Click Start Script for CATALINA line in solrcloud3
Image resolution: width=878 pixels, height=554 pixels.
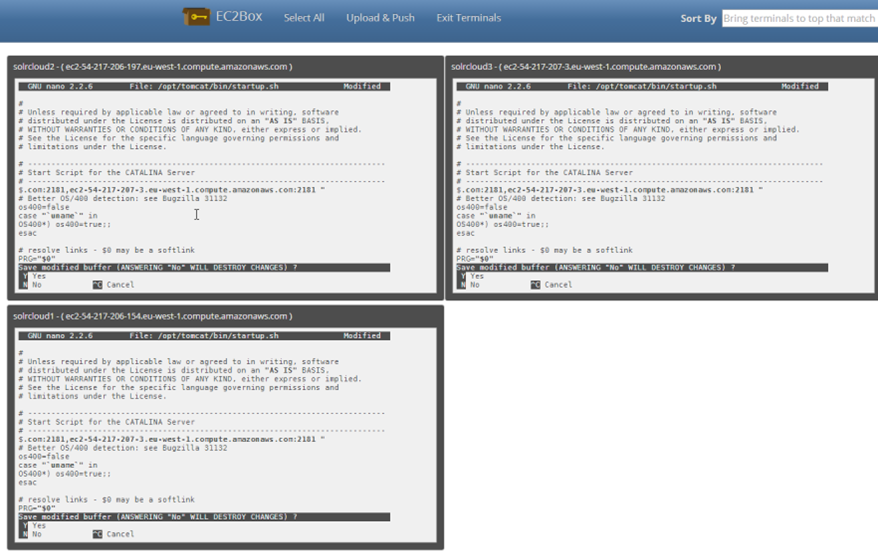545,173
